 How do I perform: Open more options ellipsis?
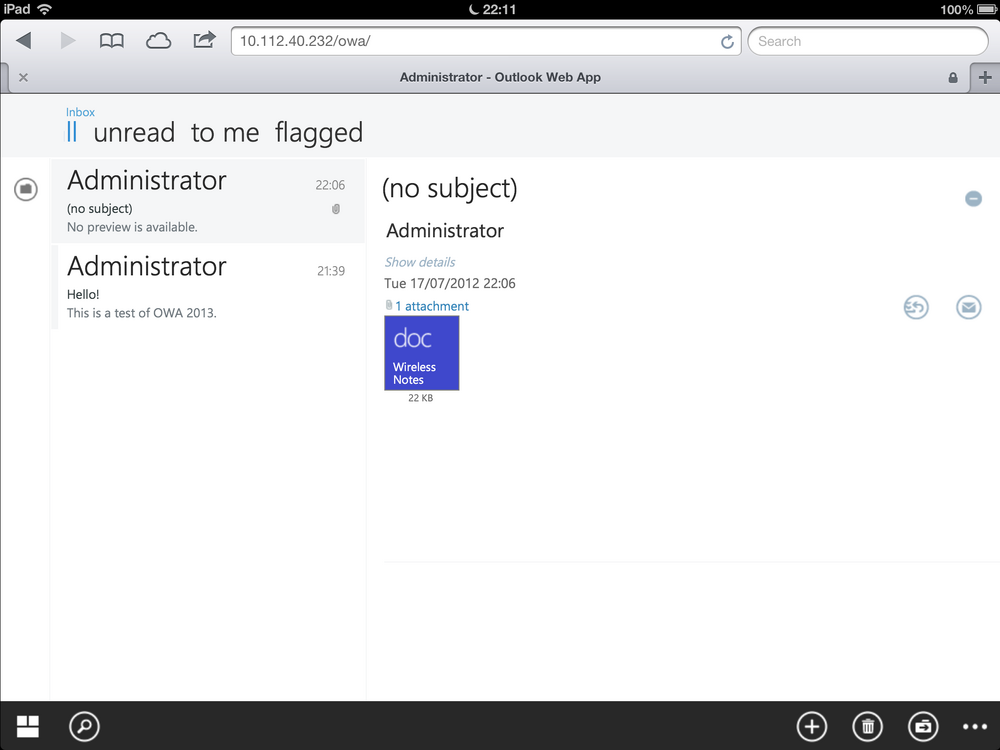[975, 726]
